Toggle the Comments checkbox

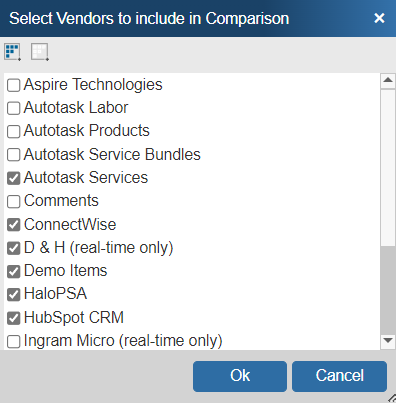(14, 201)
